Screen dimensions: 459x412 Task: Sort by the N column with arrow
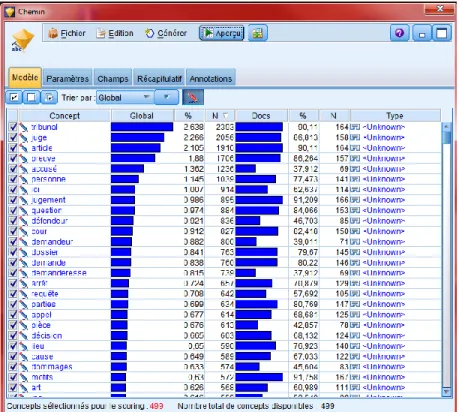click(220, 116)
